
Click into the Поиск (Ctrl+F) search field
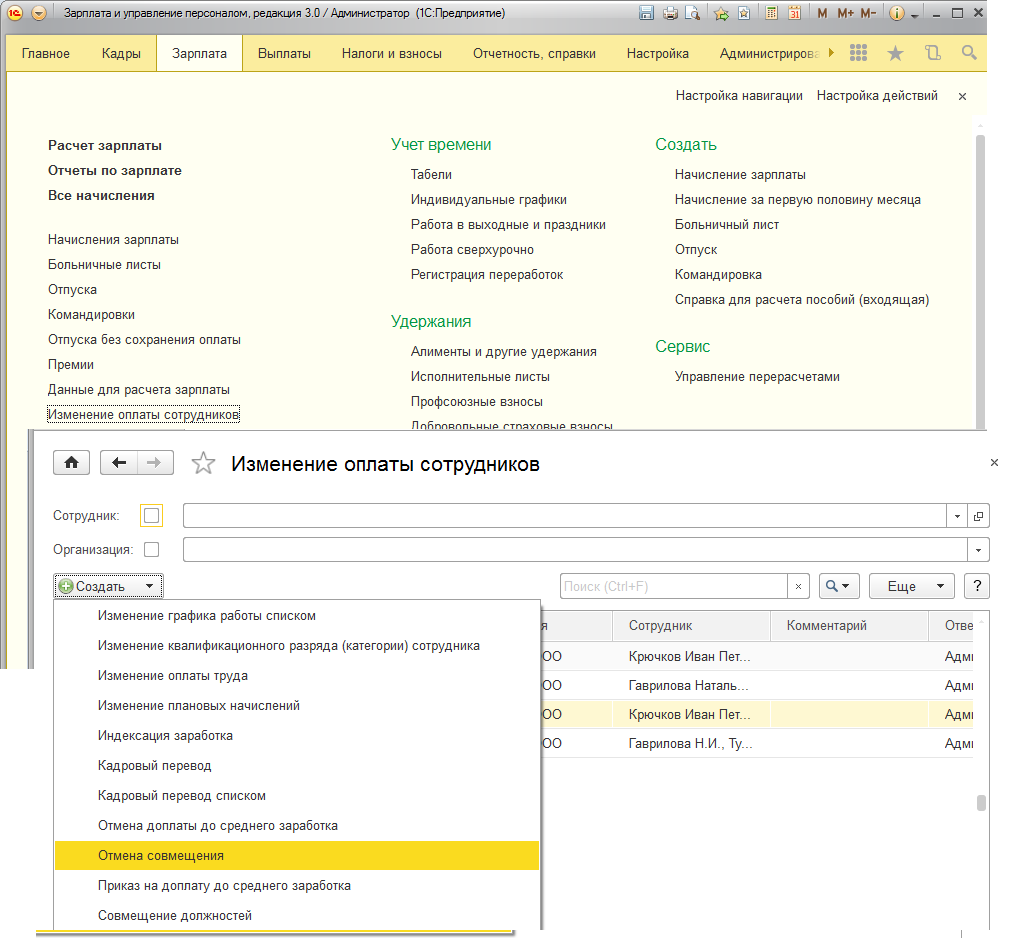(x=674, y=586)
